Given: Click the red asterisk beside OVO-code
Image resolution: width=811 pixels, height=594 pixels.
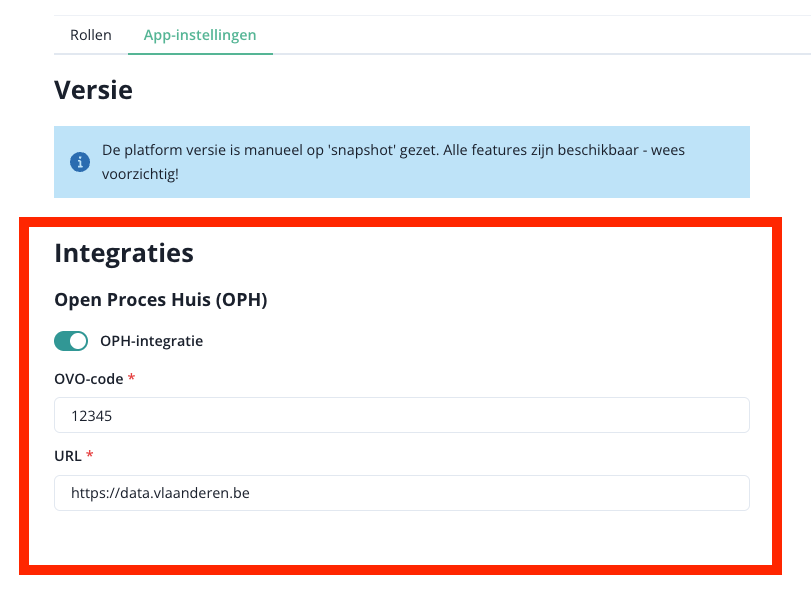Looking at the screenshot, I should [x=131, y=379].
